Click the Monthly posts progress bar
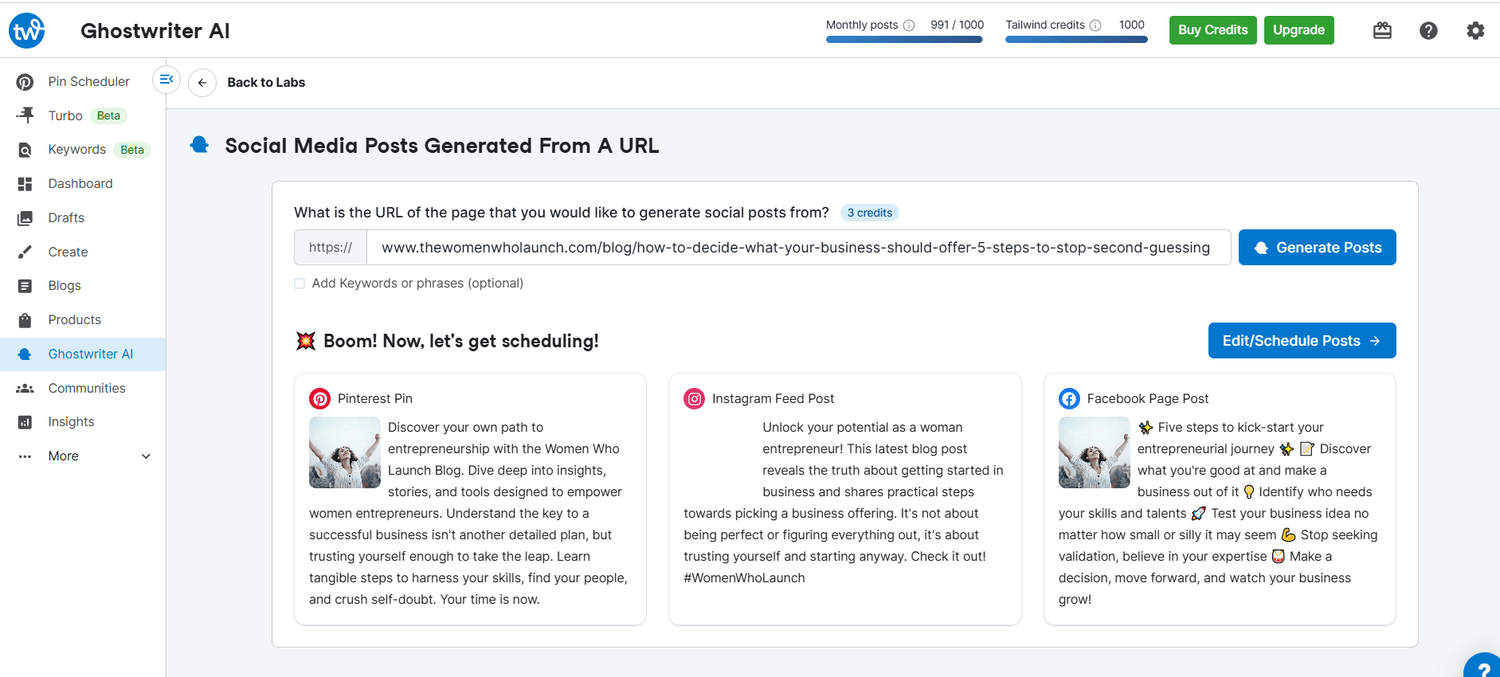This screenshot has width=1500, height=677. pos(904,40)
